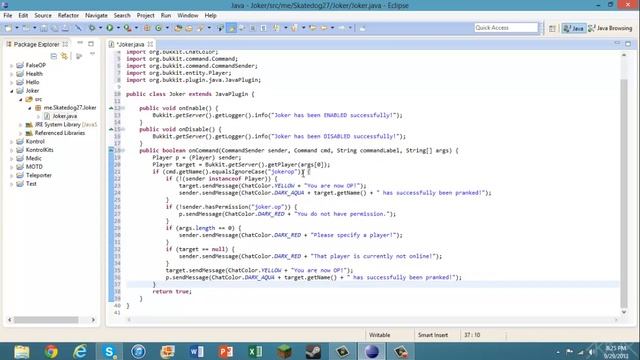
Task: Click the Open Task toolbar icon
Action: coord(189,28)
